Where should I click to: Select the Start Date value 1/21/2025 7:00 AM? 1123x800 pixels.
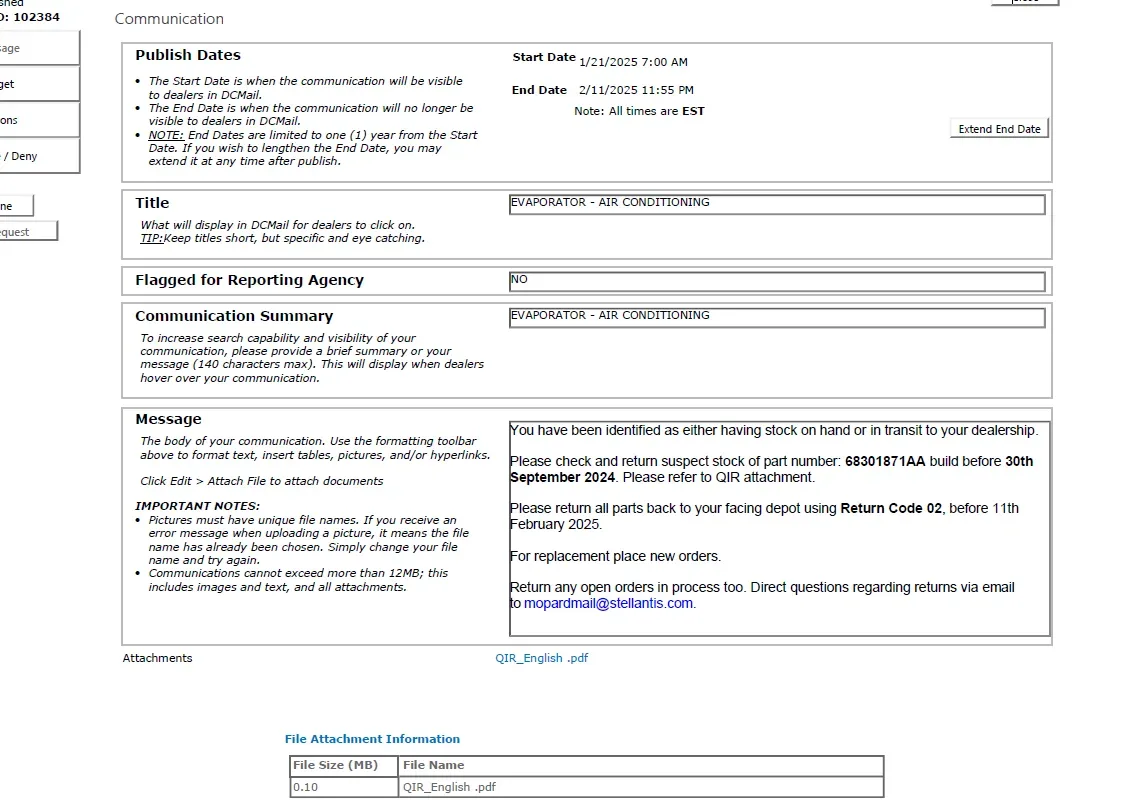[x=633, y=62]
